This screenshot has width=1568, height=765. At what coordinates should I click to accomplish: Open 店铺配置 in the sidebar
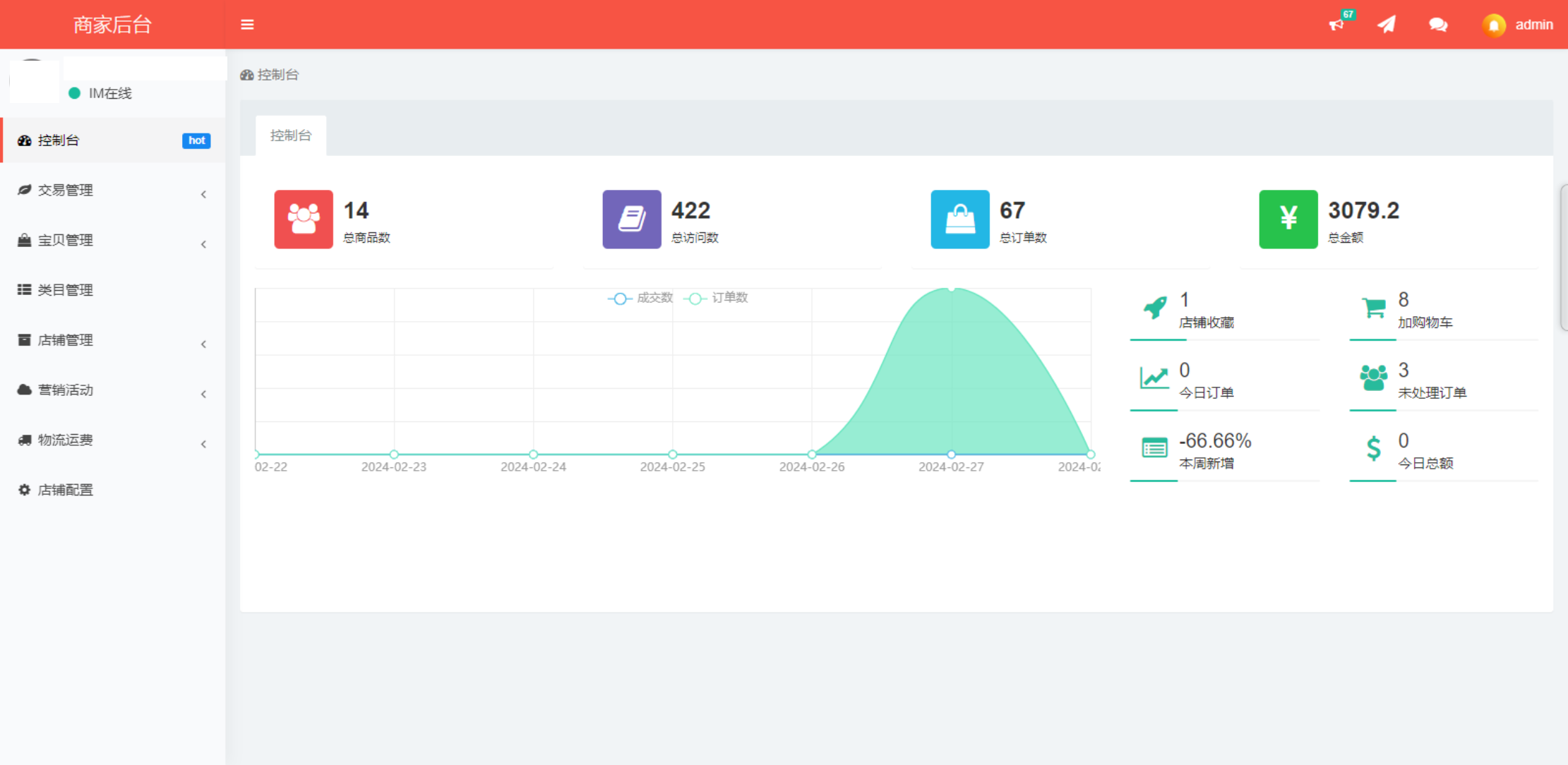click(65, 490)
